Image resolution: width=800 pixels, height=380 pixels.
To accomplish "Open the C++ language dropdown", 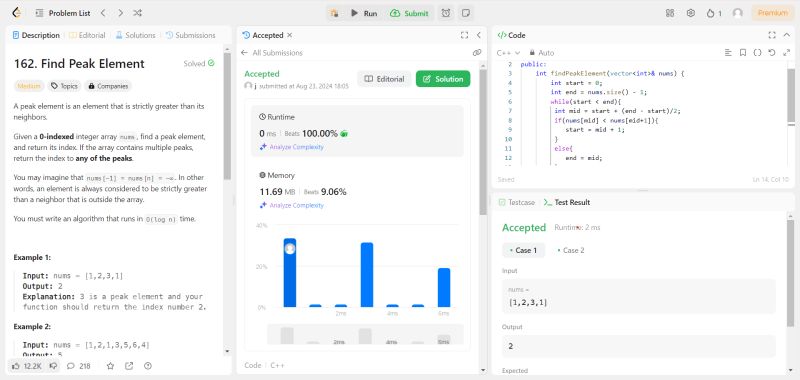I will tap(508, 53).
